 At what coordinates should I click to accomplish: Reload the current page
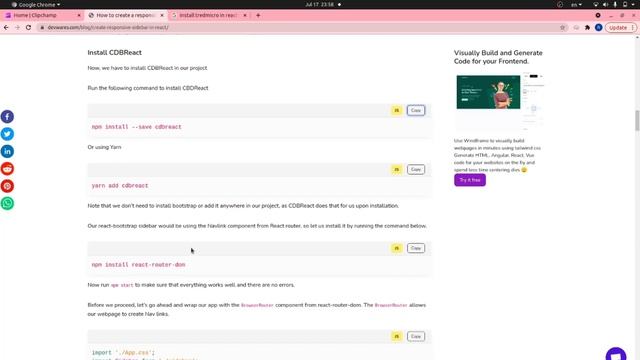tap(28, 27)
